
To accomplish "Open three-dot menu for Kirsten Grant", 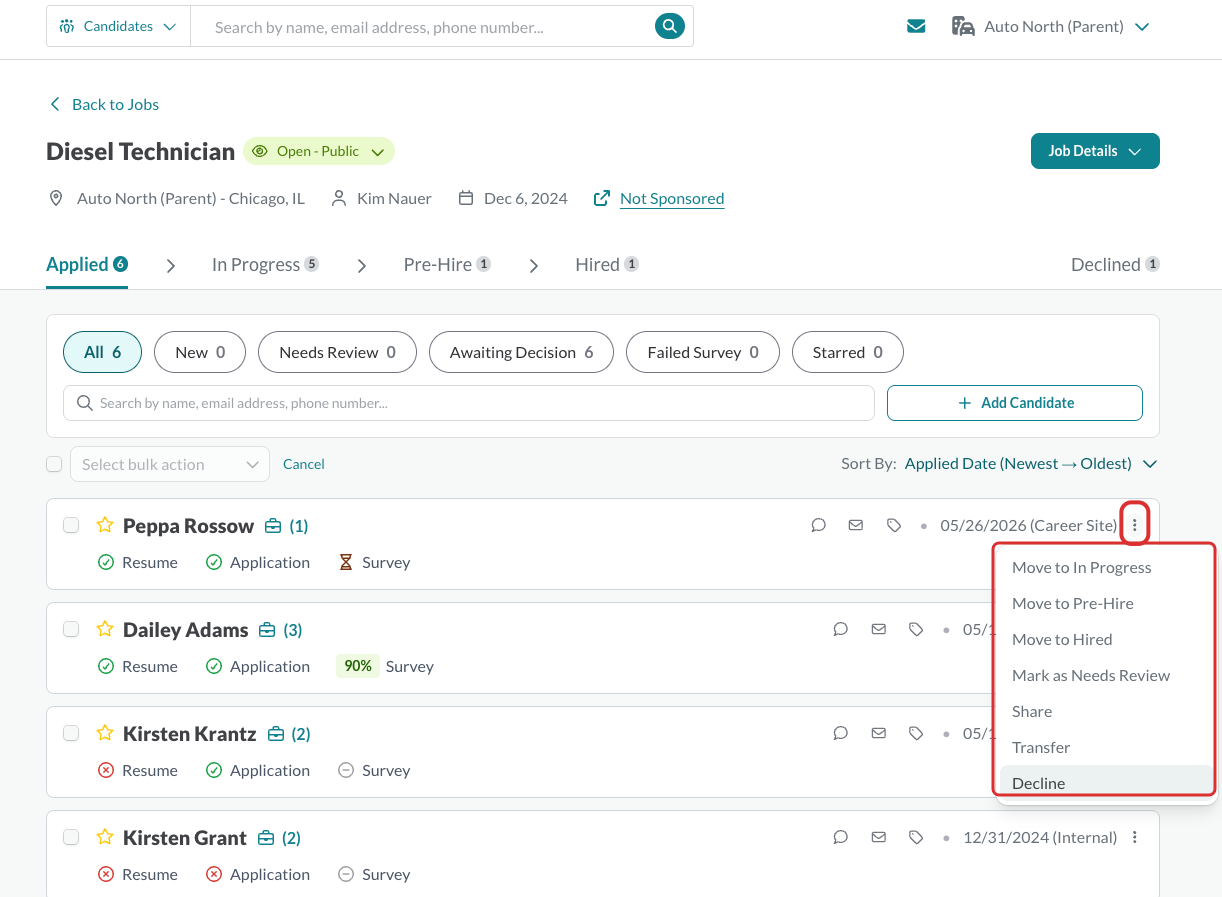I will [1134, 837].
